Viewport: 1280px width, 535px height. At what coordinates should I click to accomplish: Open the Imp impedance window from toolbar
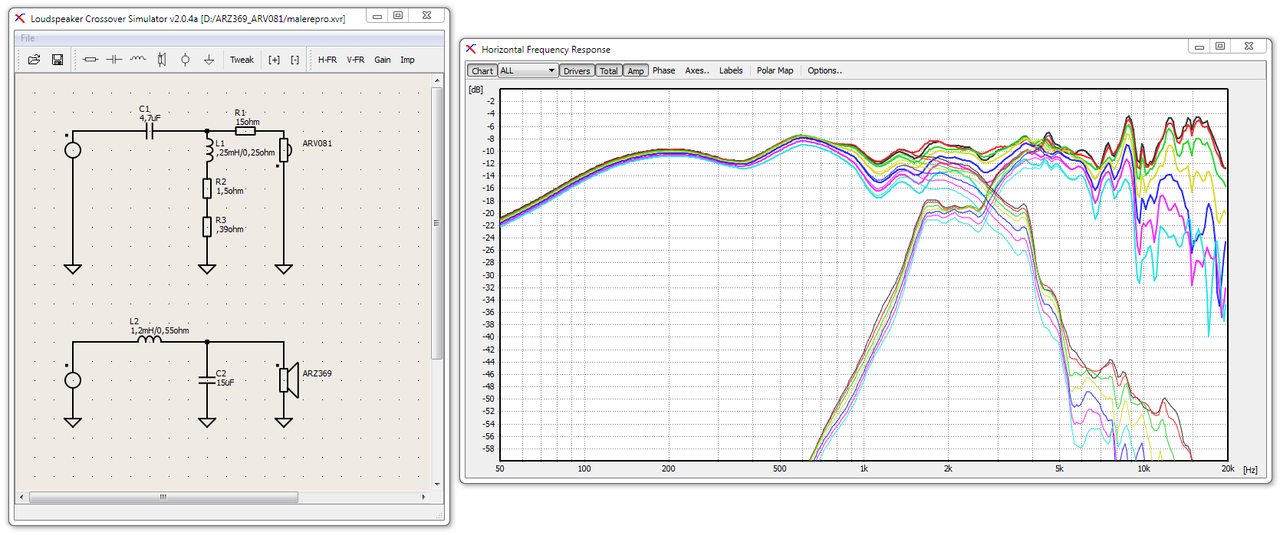(408, 60)
